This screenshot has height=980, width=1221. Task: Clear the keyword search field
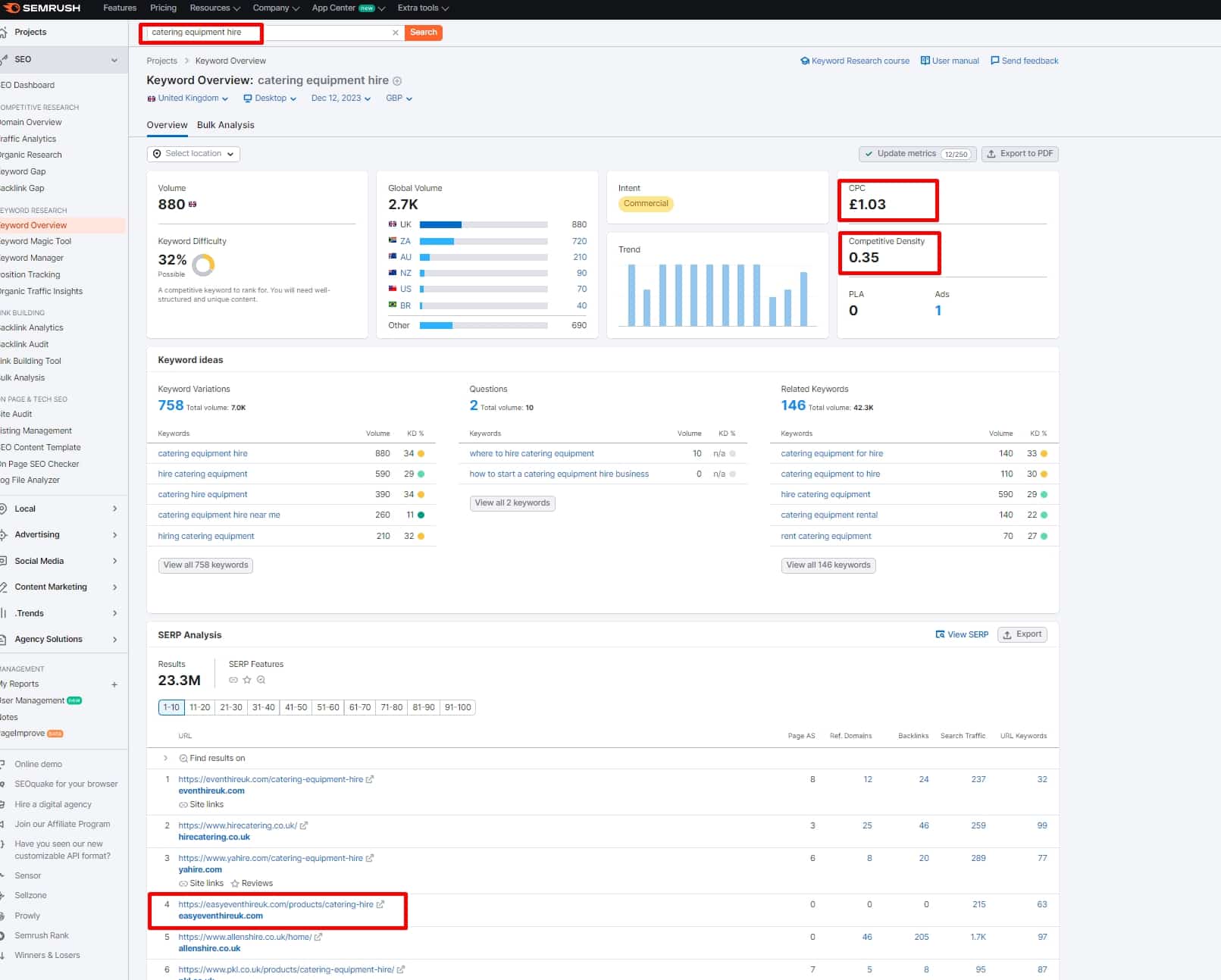pos(395,33)
